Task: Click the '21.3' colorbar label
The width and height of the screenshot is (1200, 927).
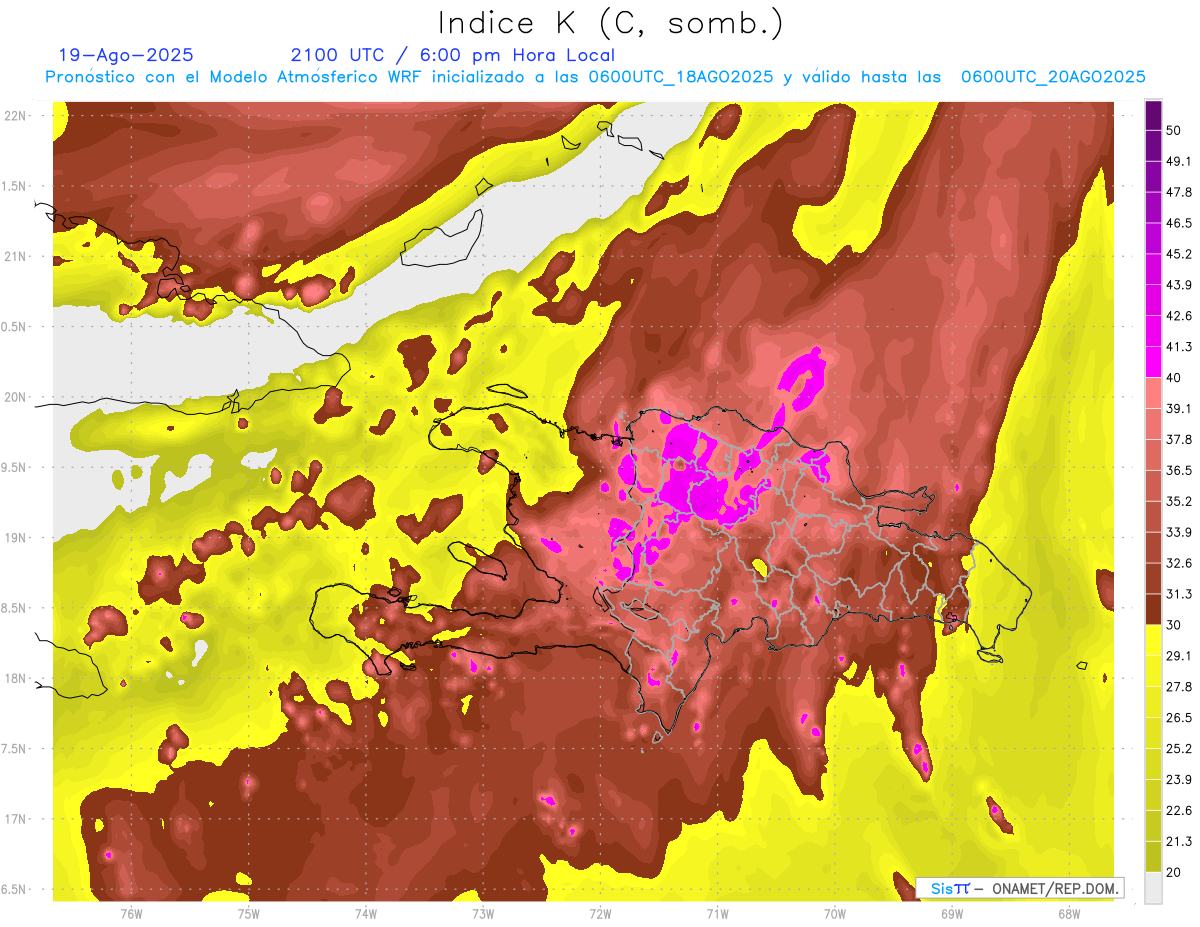Action: (1178, 841)
